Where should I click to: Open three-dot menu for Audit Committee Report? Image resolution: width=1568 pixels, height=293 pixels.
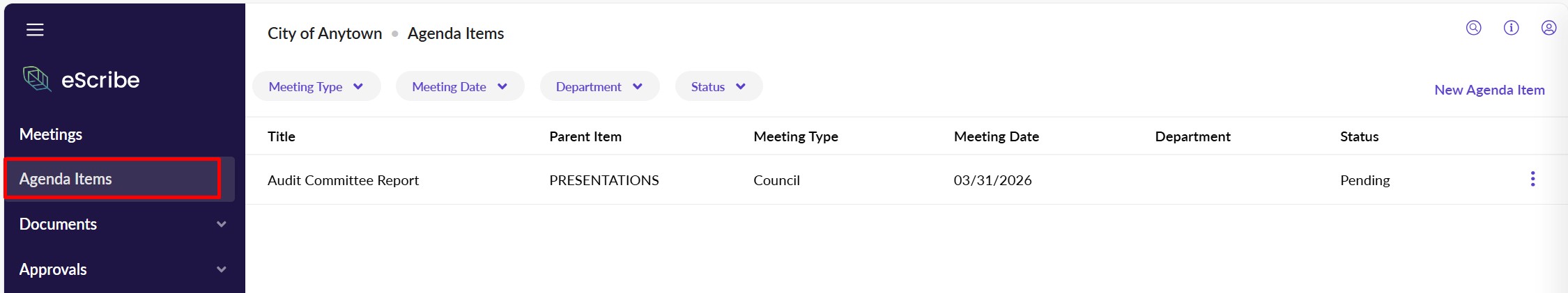(x=1532, y=179)
